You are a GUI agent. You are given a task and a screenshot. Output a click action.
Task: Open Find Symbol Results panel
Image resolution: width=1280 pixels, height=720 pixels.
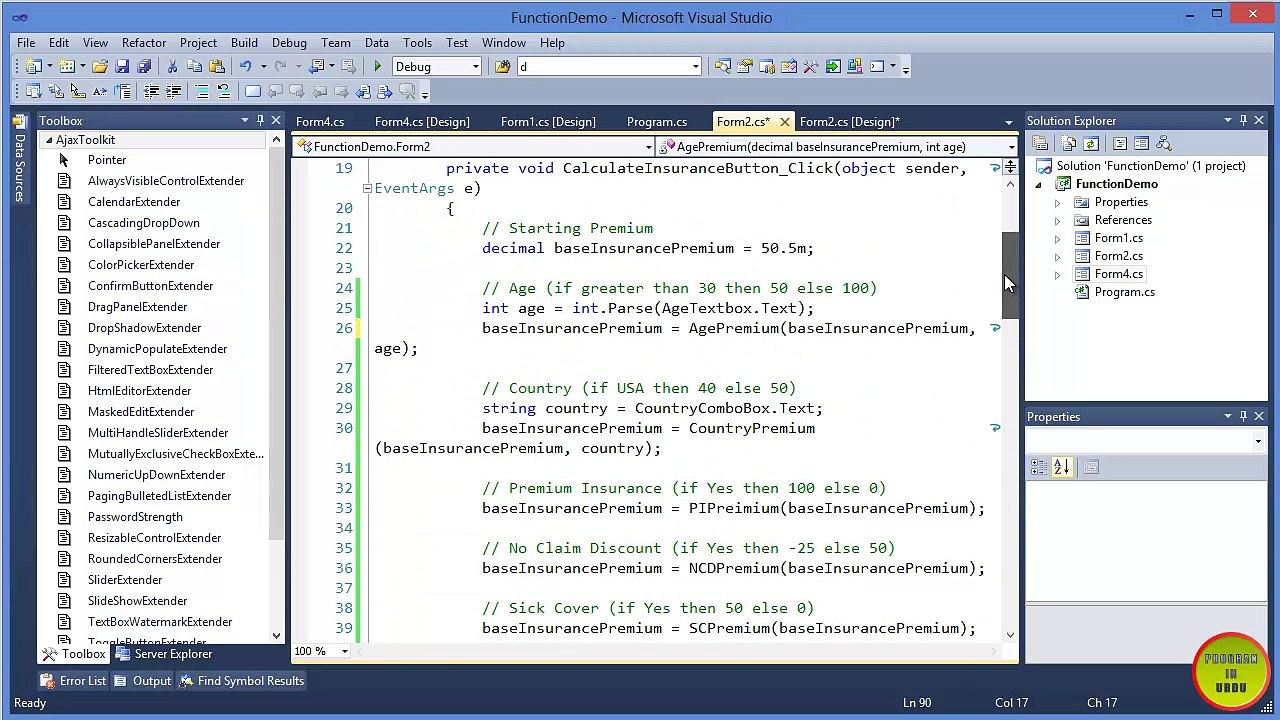[242, 681]
